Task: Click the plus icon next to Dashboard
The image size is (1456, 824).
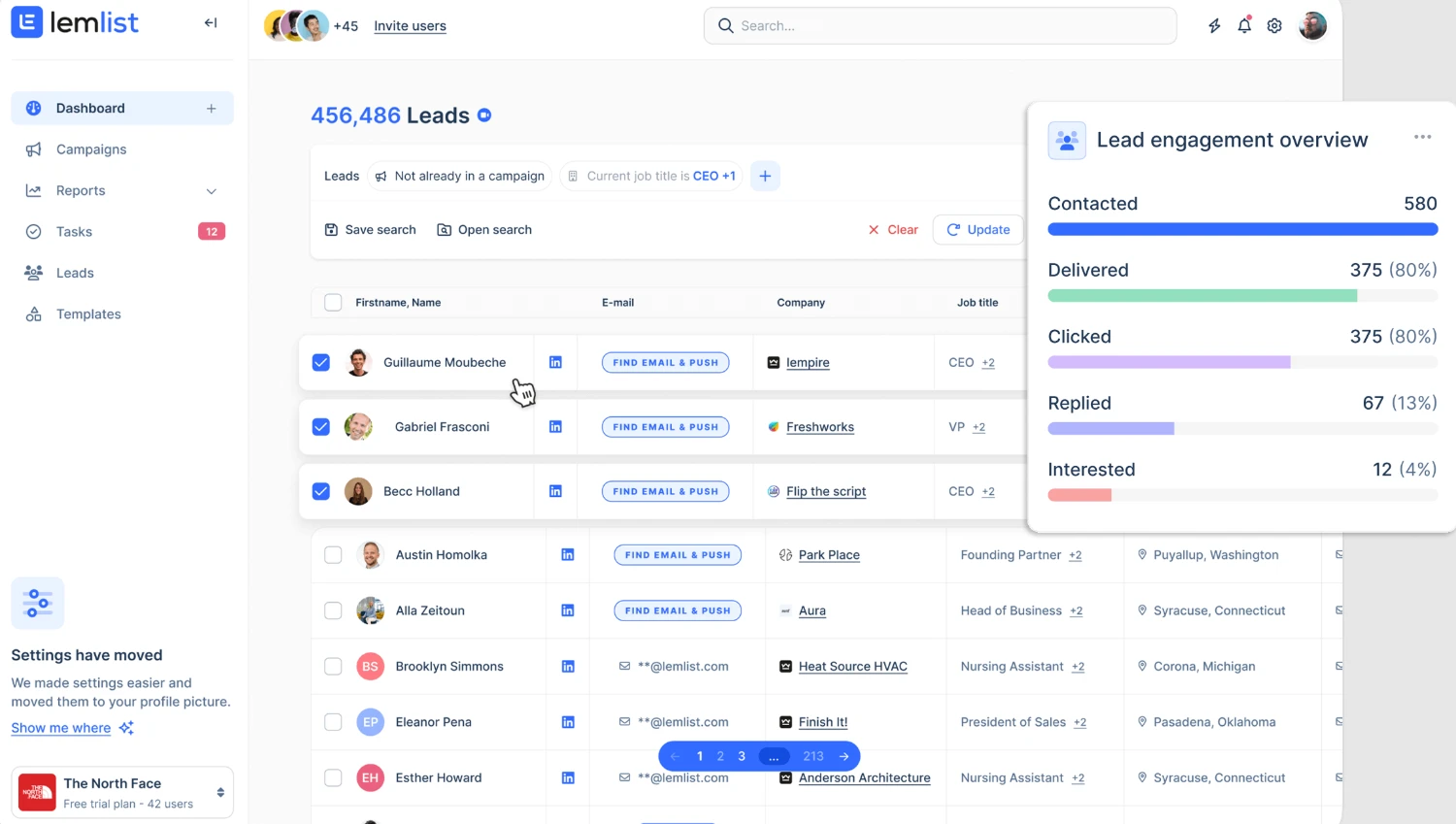Action: pos(212,109)
